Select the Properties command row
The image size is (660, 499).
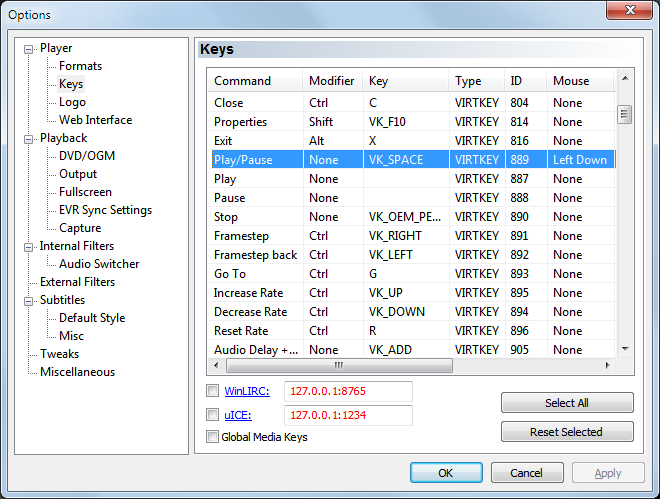click(412, 122)
